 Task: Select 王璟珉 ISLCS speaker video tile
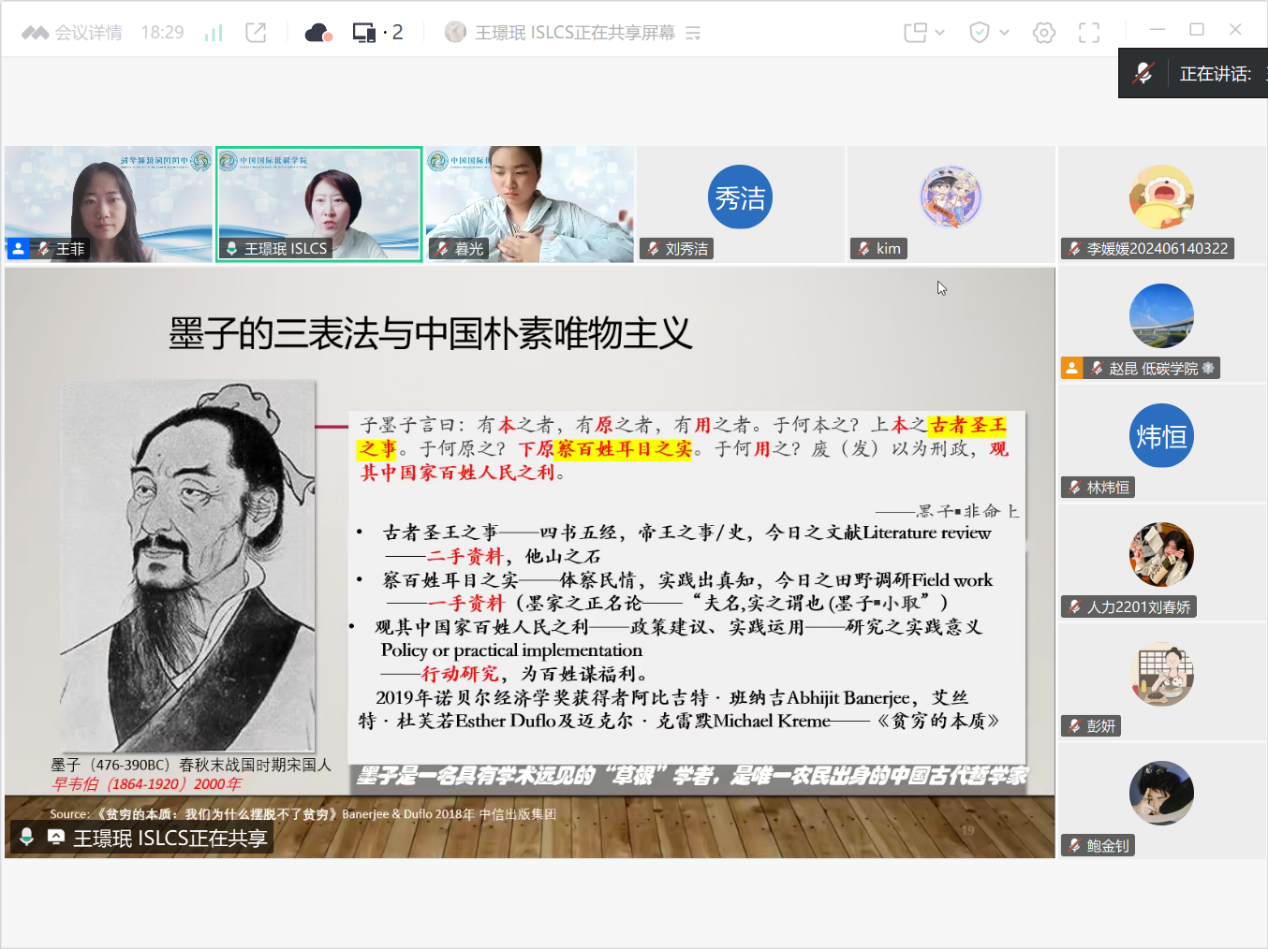coord(319,204)
